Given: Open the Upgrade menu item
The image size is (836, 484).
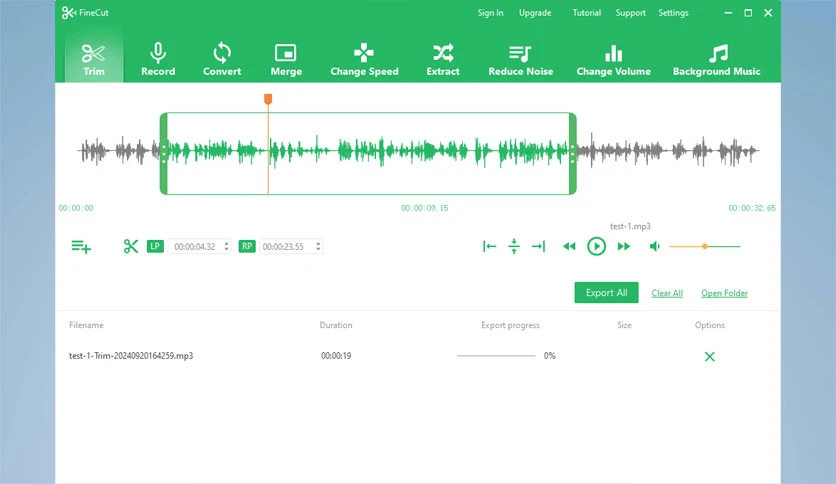Looking at the screenshot, I should (535, 13).
